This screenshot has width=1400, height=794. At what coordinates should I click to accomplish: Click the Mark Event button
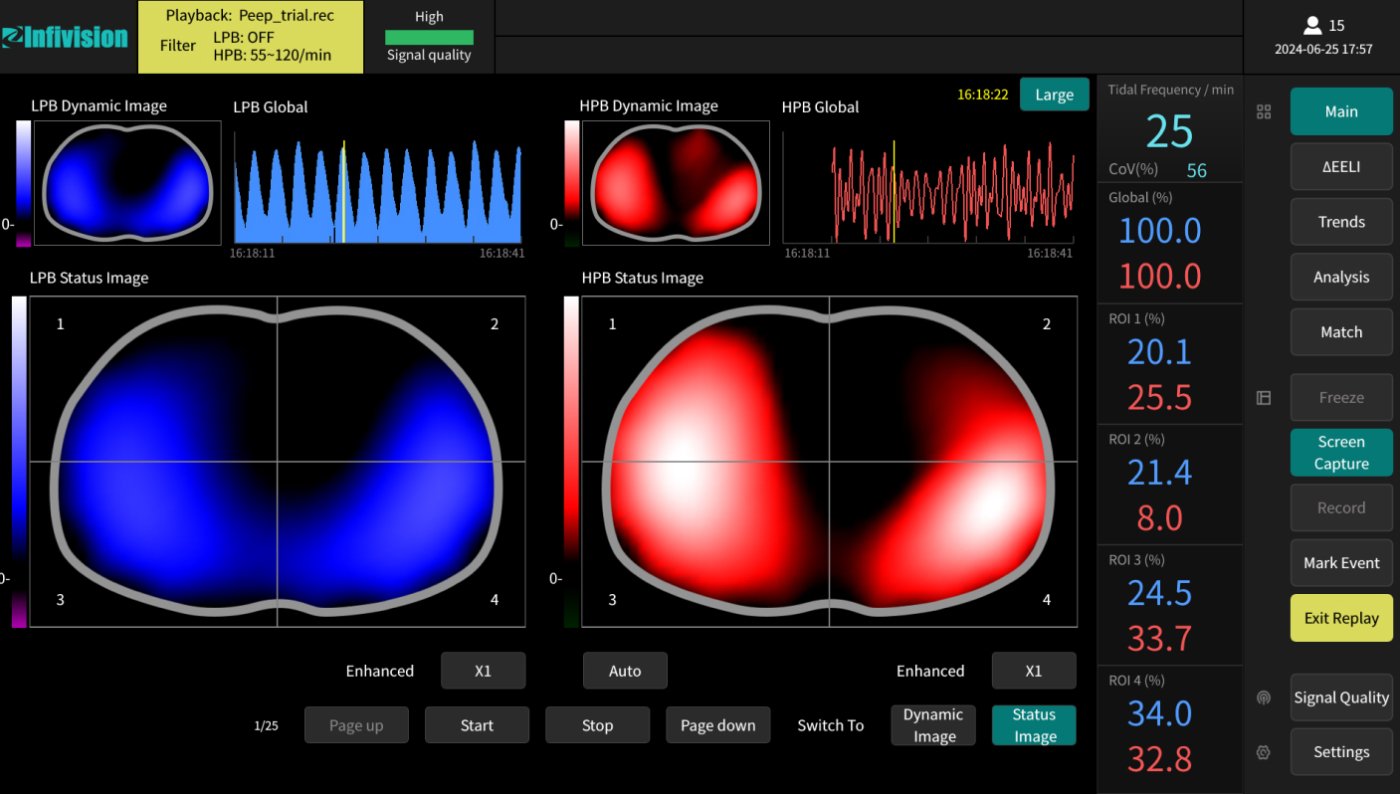pos(1340,563)
